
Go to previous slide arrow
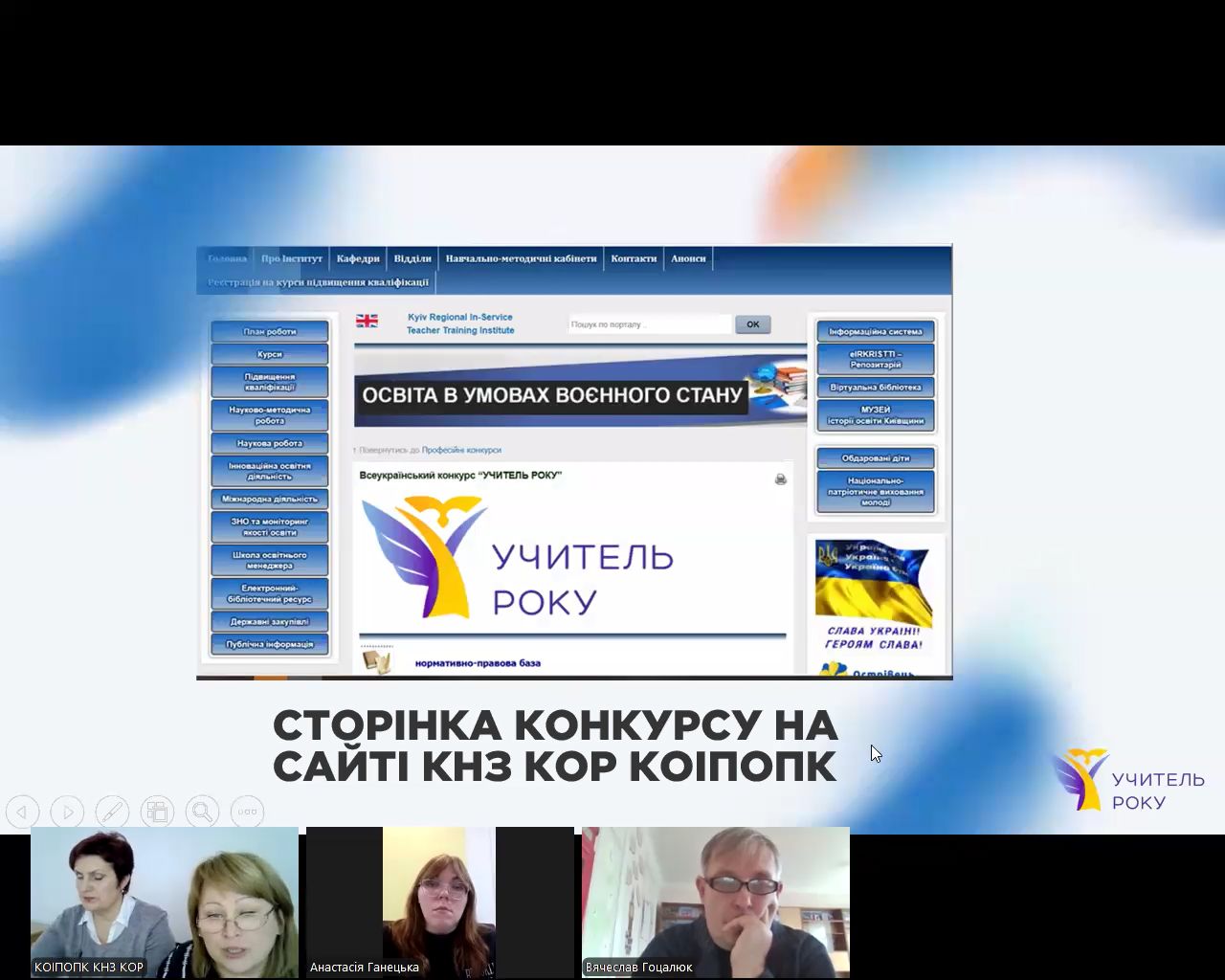pyautogui.click(x=22, y=812)
